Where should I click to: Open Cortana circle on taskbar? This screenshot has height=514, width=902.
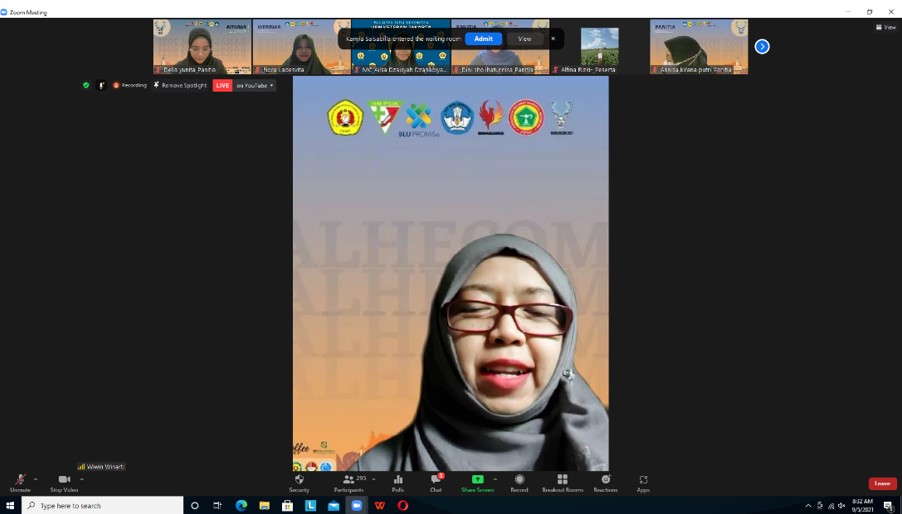194,505
